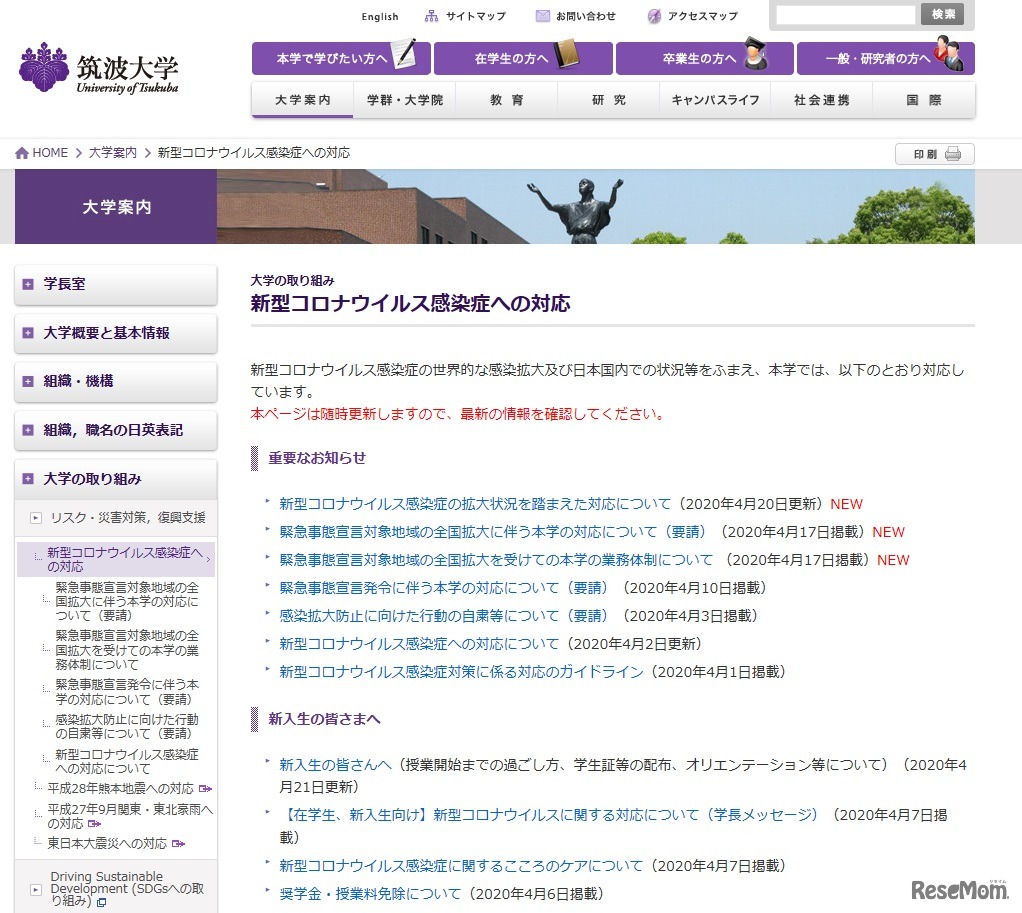Click the envelope icon next to お問い合わせ
1022x913 pixels.
543,15
